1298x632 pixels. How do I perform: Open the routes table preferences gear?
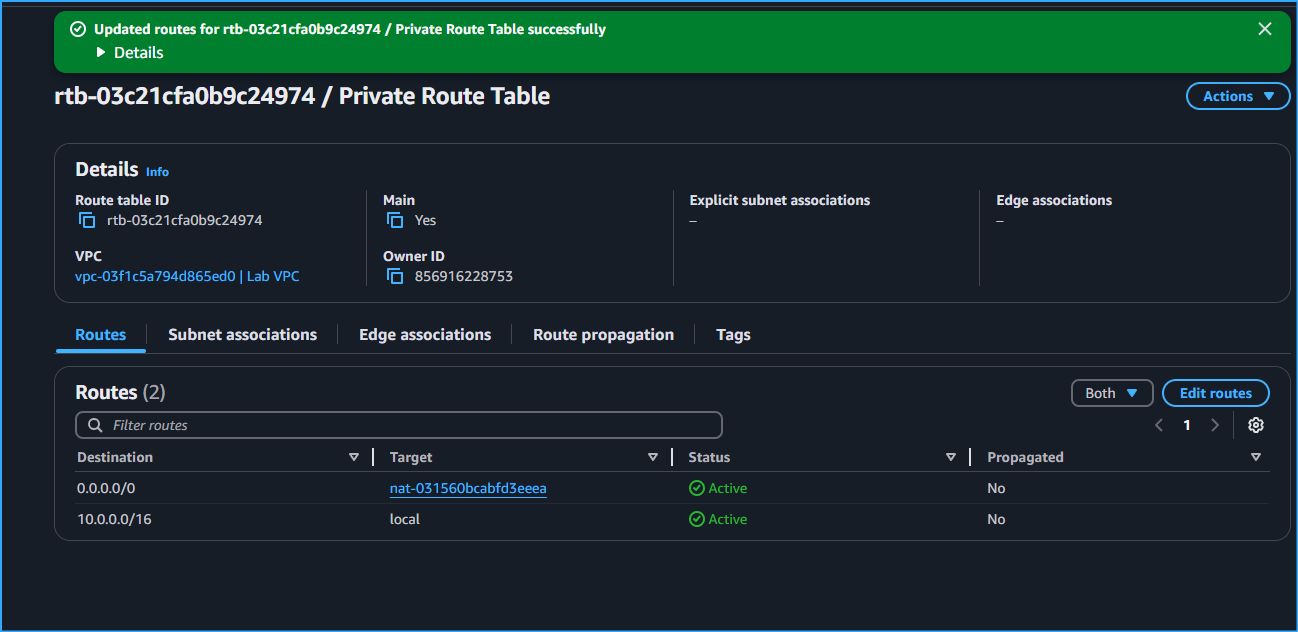[x=1255, y=424]
